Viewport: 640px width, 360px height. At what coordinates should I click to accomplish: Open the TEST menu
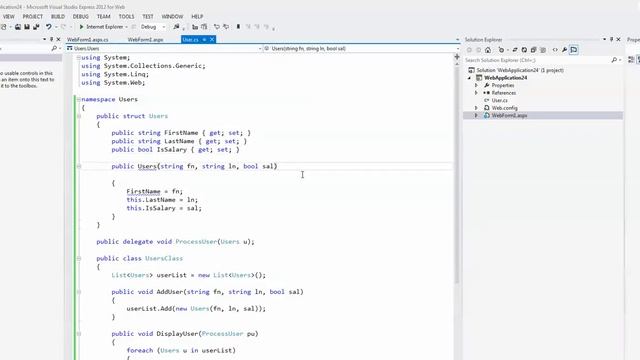tap(148, 16)
